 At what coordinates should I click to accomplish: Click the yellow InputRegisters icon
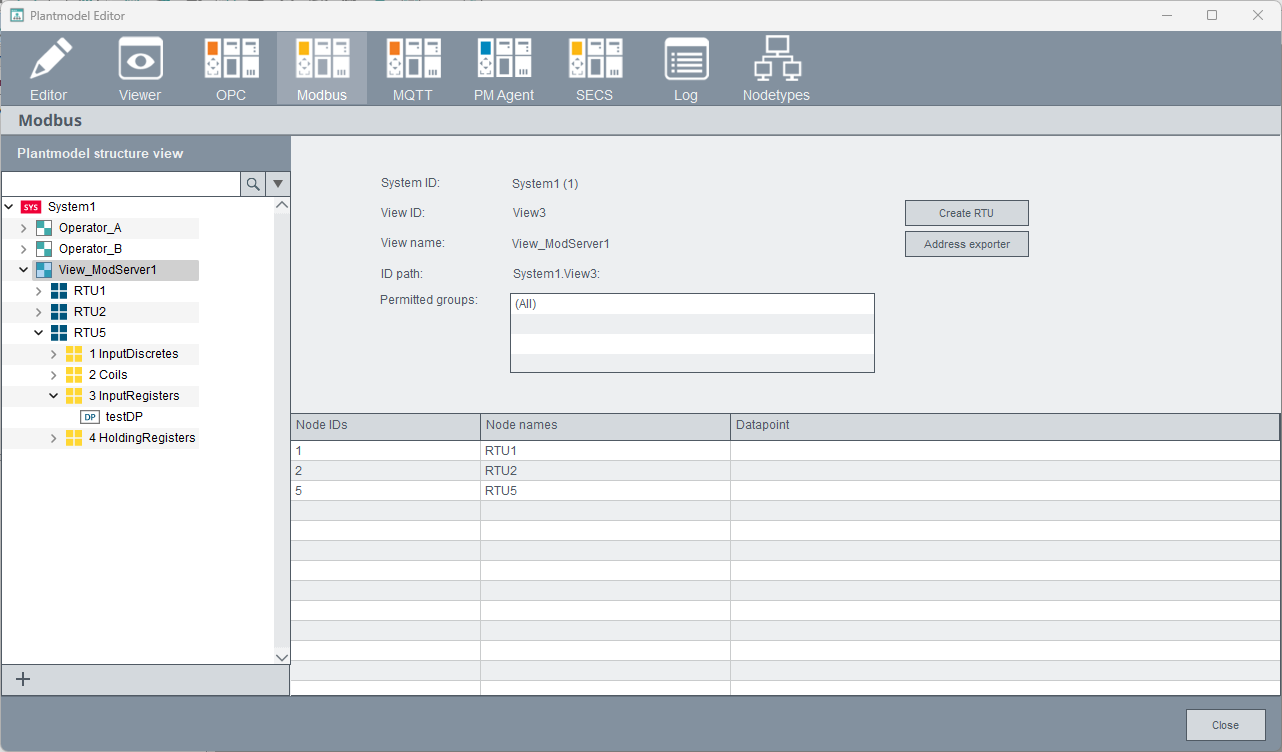74,396
